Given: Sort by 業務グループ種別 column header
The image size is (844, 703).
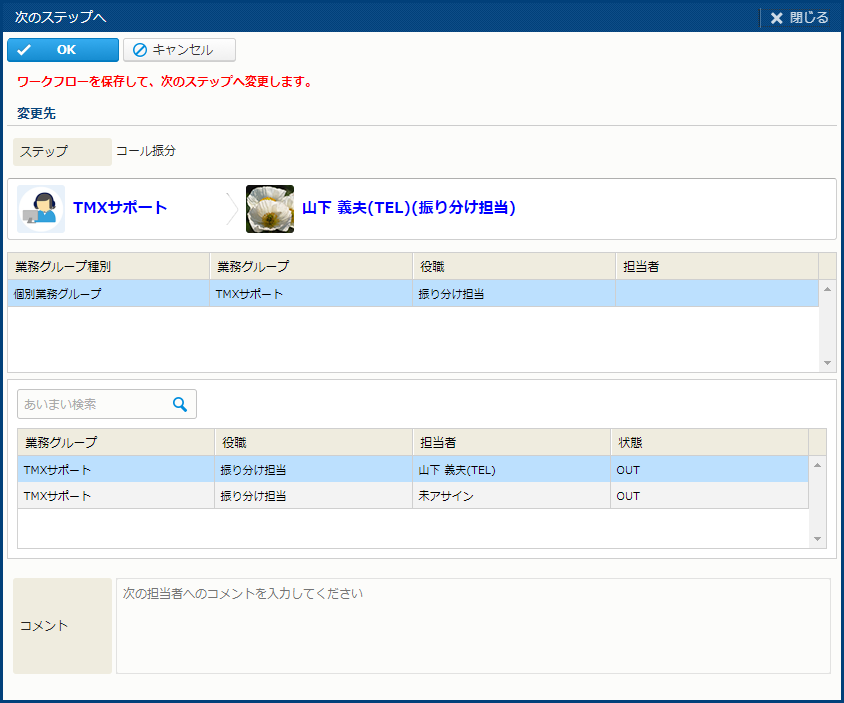Looking at the screenshot, I should pos(108,267).
